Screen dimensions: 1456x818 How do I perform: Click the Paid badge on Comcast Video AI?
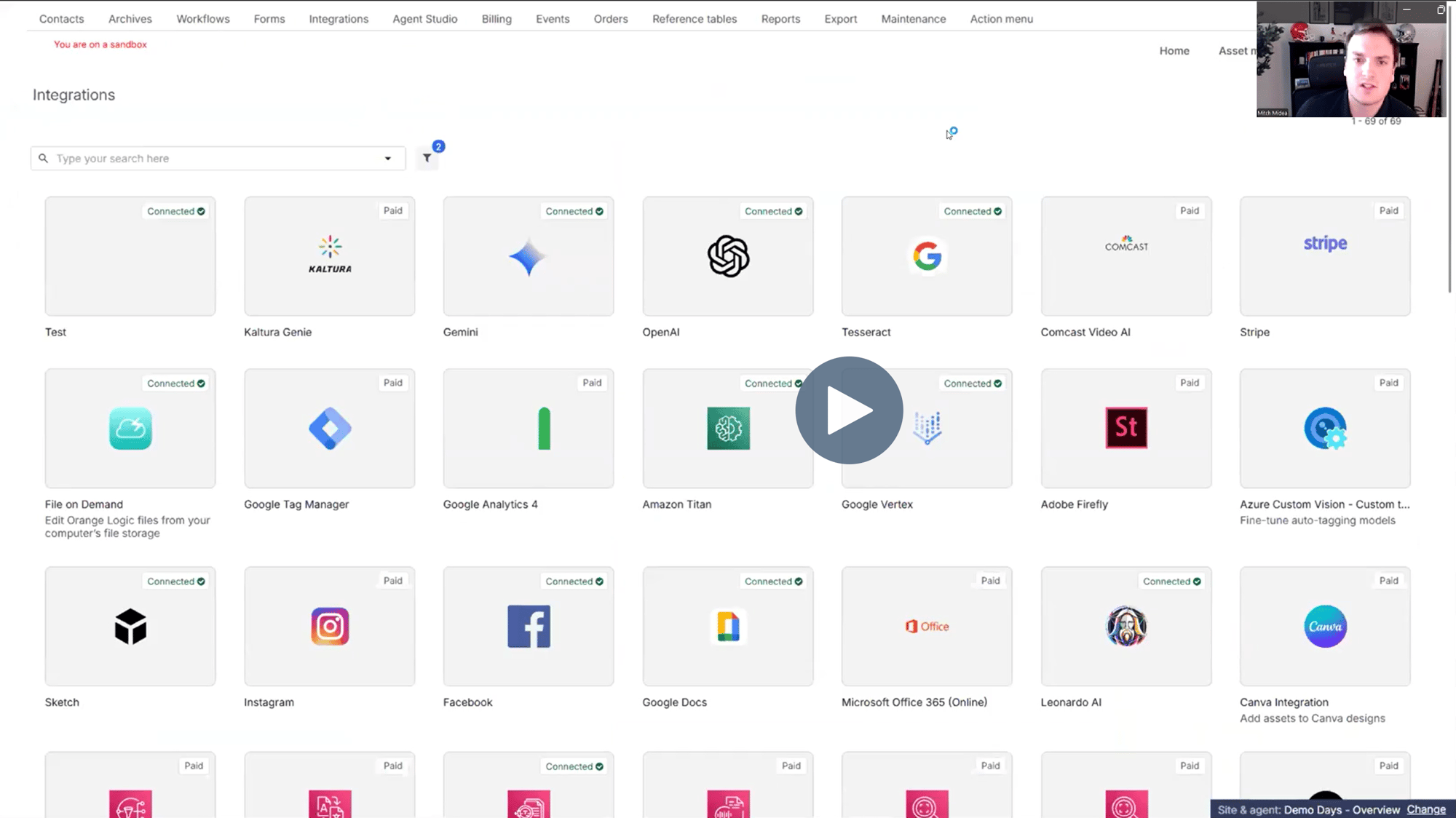tap(1190, 210)
